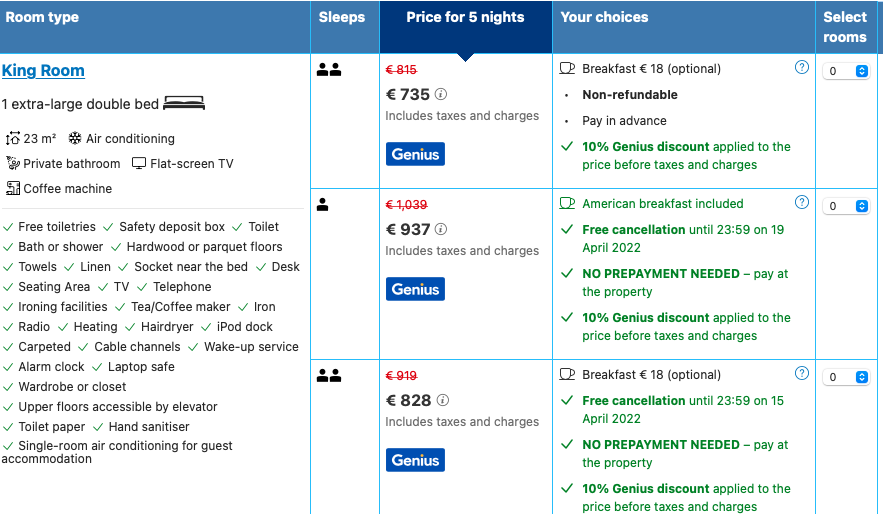The width and height of the screenshot is (883, 514).
Task: Click help icon beside American breakfast included
Action: tap(802, 202)
